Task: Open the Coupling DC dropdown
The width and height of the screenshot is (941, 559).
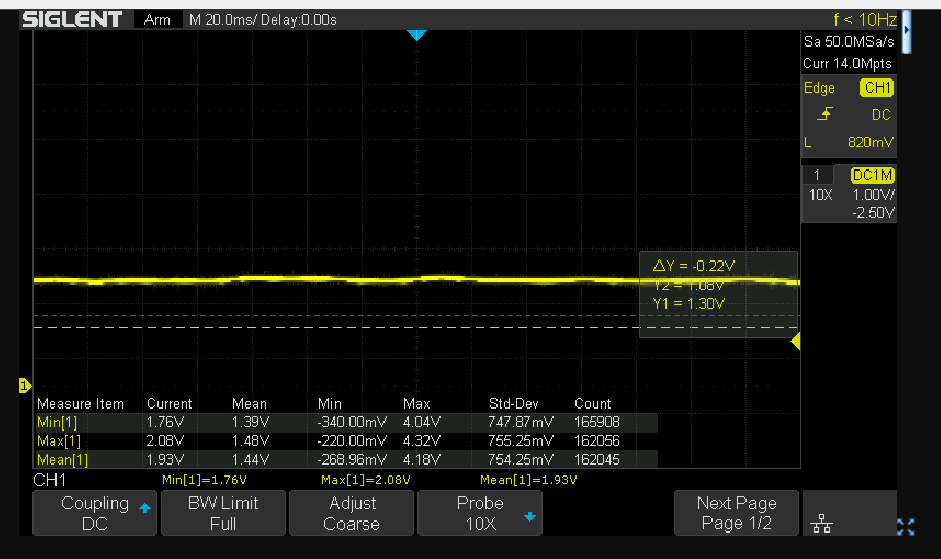Action: [95, 514]
